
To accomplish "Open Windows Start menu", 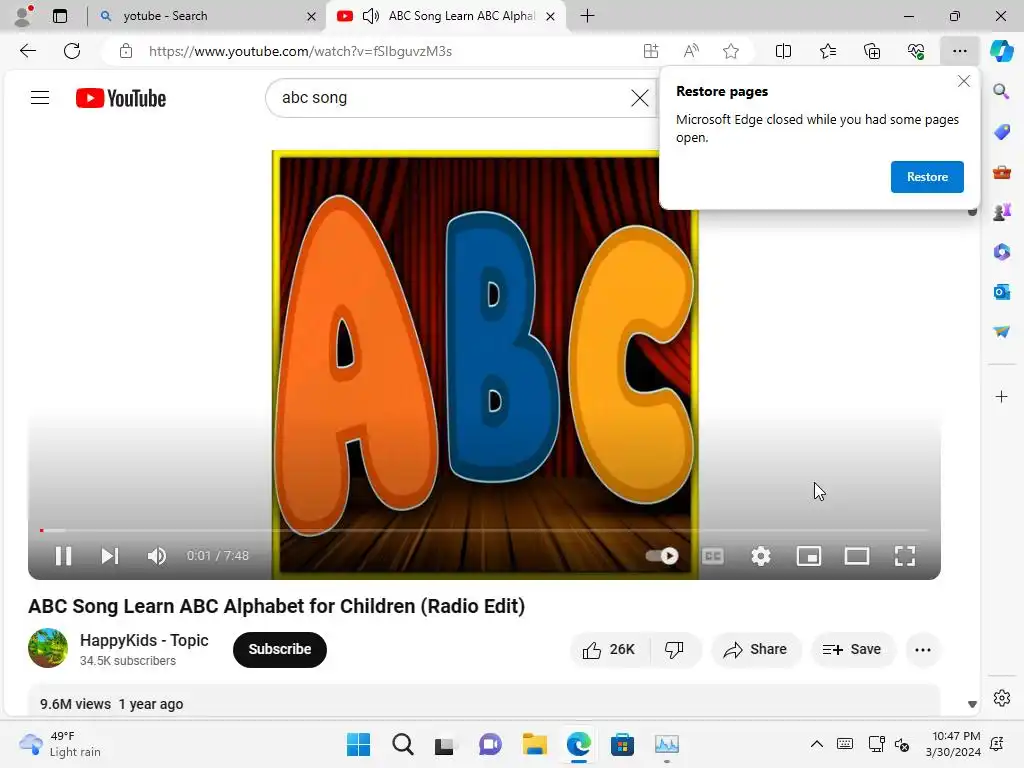I will 358,744.
